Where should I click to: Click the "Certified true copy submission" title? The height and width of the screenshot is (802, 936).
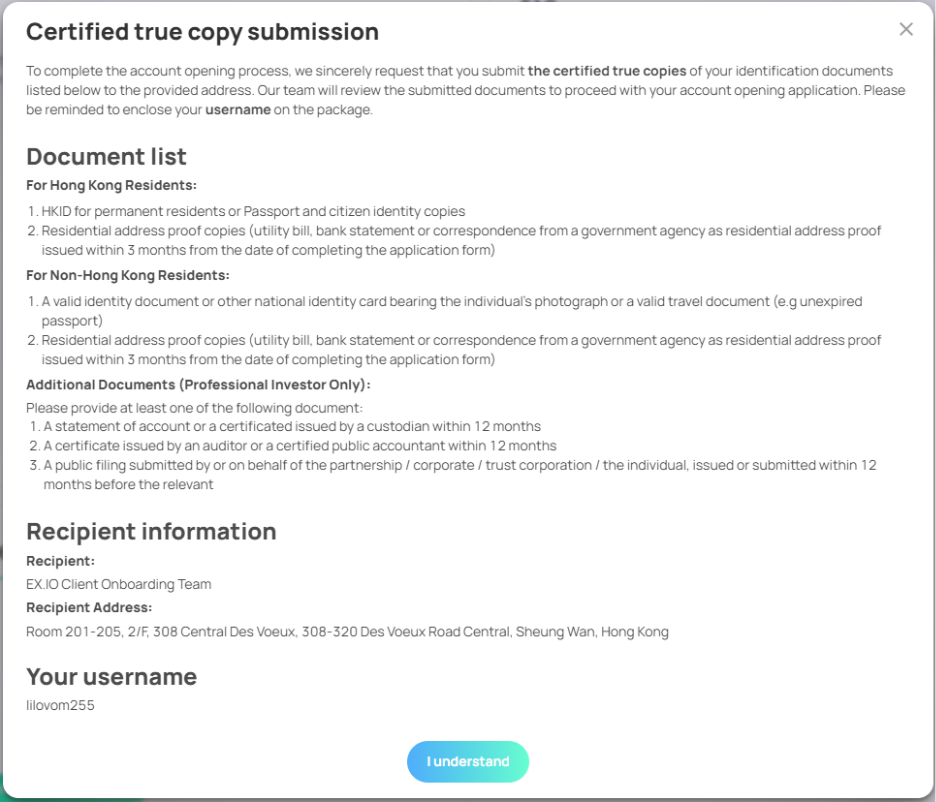point(202,32)
